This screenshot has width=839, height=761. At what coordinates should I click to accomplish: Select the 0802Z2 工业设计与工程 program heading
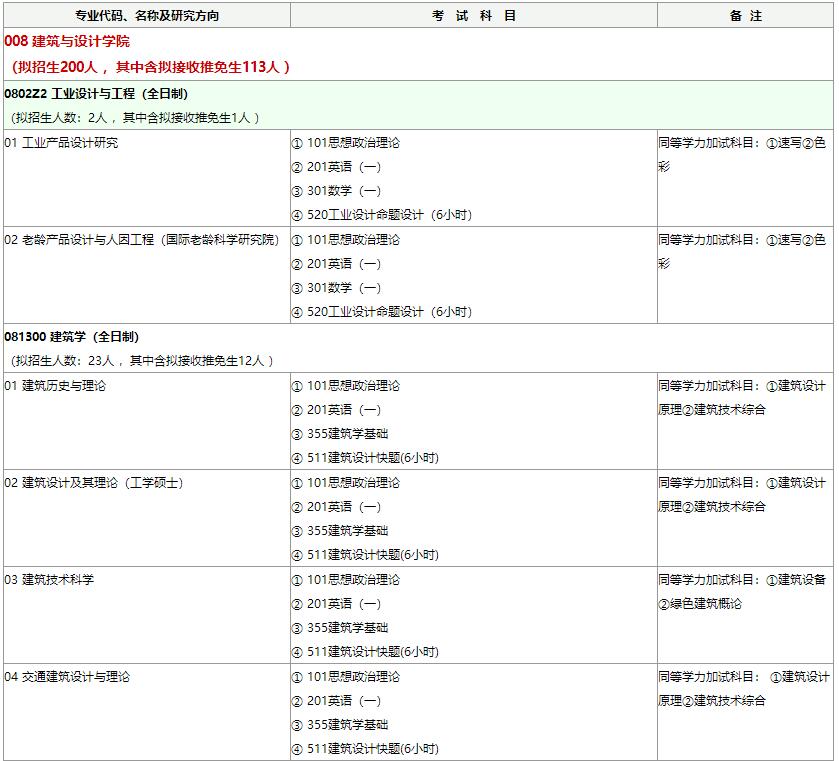[x=96, y=94]
